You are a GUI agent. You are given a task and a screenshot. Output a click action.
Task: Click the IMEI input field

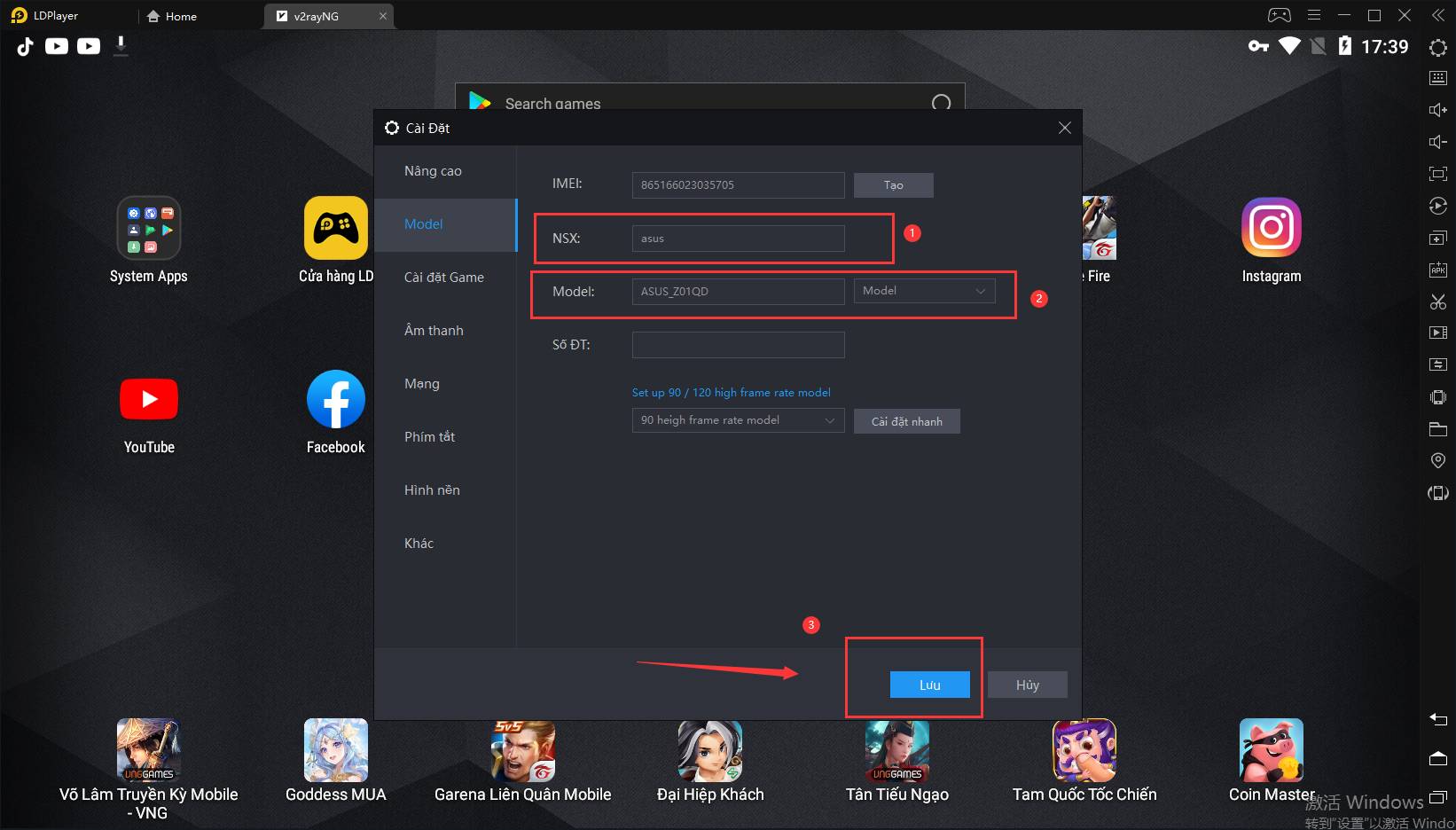click(738, 185)
